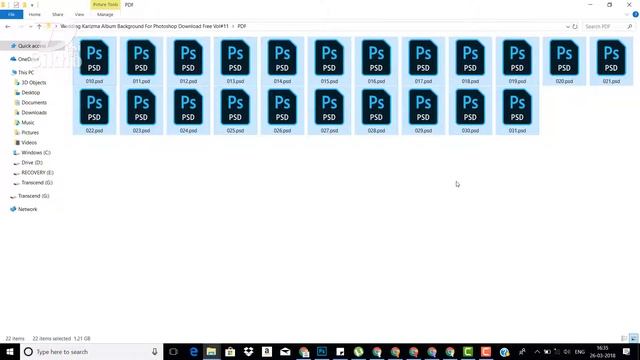The height and width of the screenshot is (360, 640).
Task: Open Documents folder in sidebar
Action: coord(31,102)
